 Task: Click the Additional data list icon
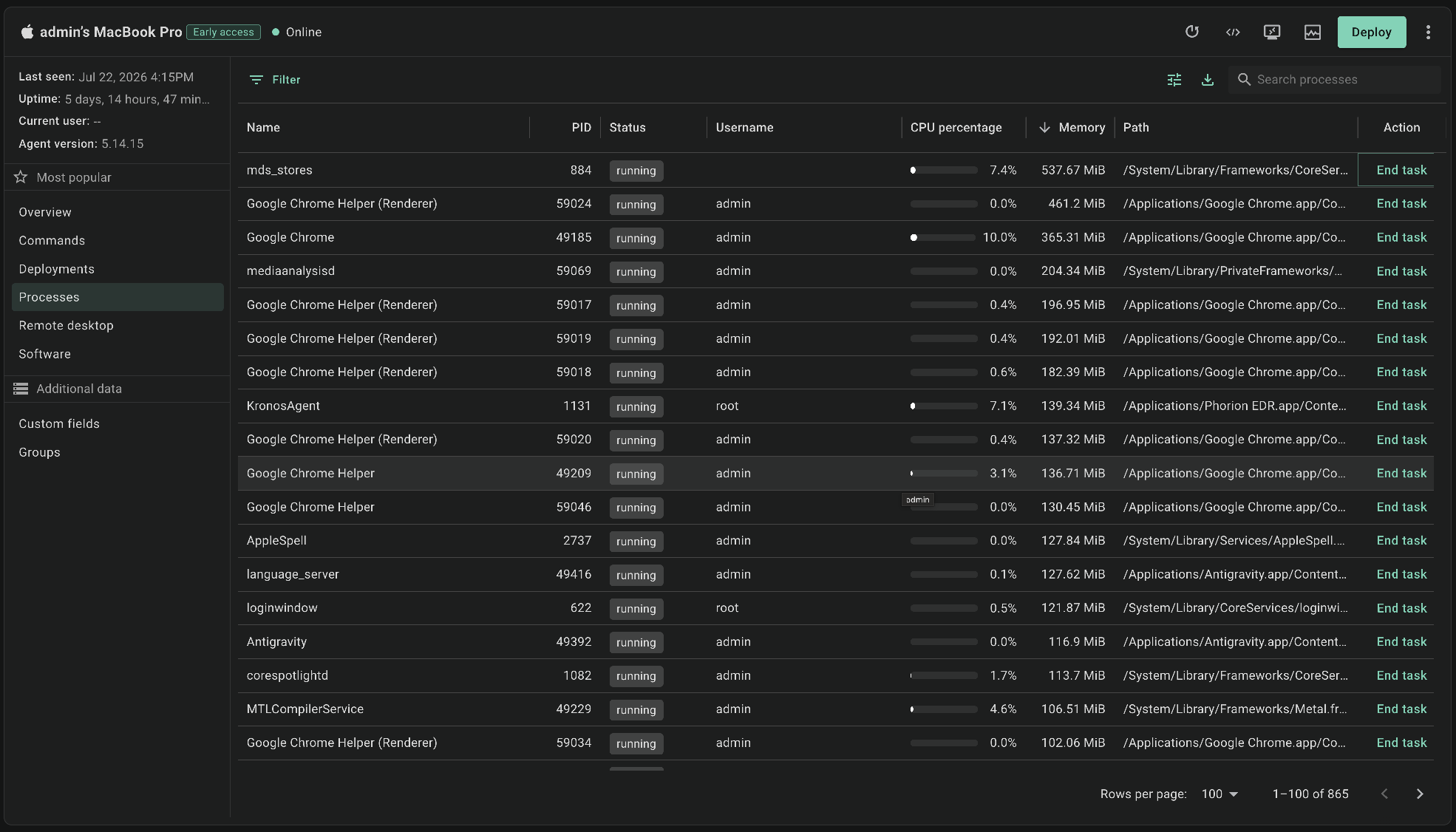tap(21, 389)
